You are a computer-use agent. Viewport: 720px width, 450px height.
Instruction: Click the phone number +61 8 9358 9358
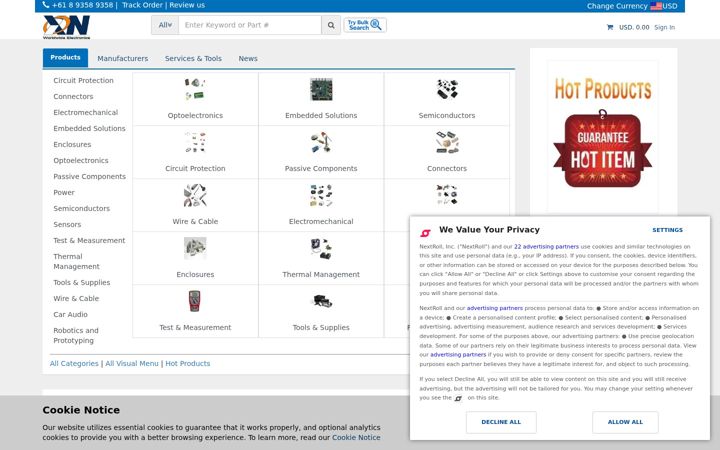click(x=82, y=5)
